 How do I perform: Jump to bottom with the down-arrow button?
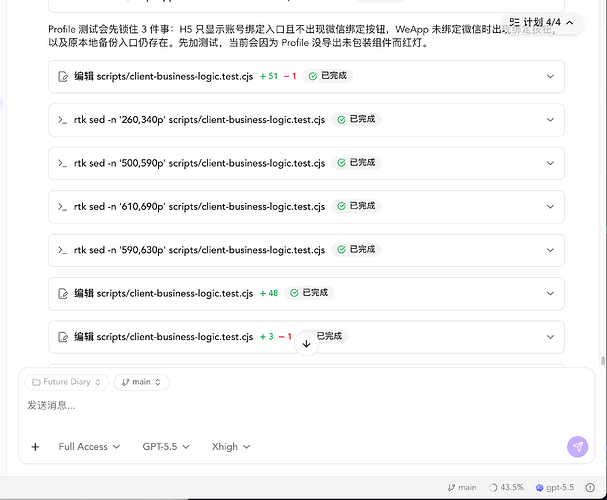pyautogui.click(x=306, y=344)
